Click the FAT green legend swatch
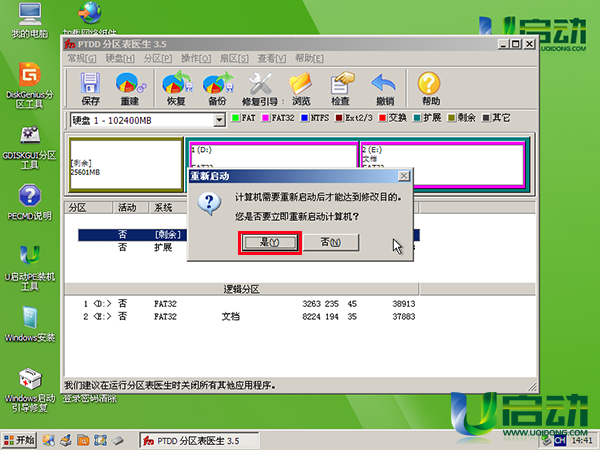Viewport: 600px width, 450px height. pyautogui.click(x=236, y=118)
